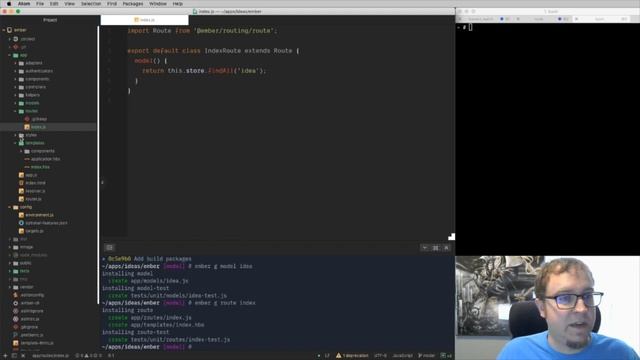Expand the adapters folder
Screen dimensions: 640x360
16,63
